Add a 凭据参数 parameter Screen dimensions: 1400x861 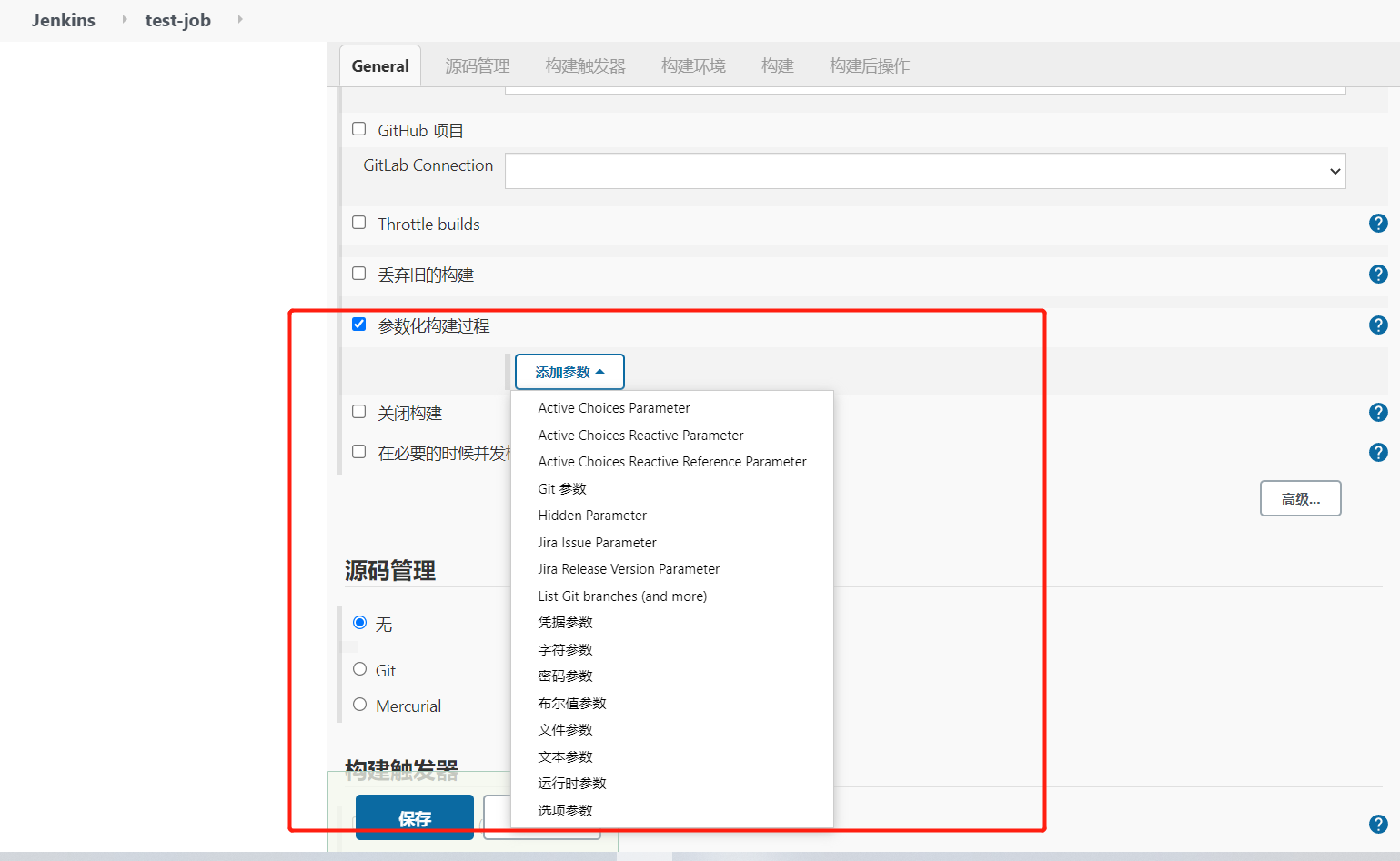point(672,623)
